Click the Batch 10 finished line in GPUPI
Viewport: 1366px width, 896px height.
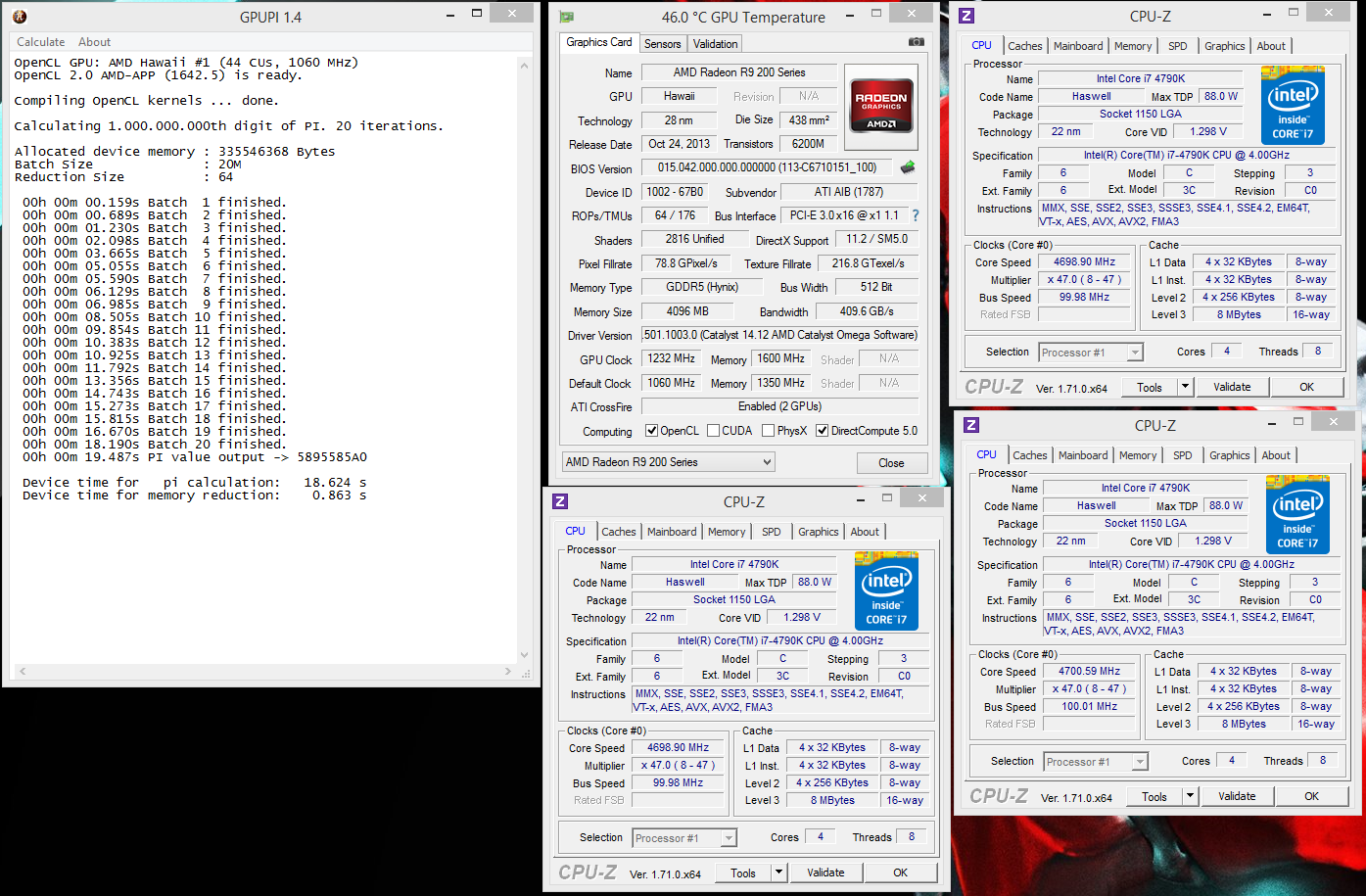click(x=155, y=317)
